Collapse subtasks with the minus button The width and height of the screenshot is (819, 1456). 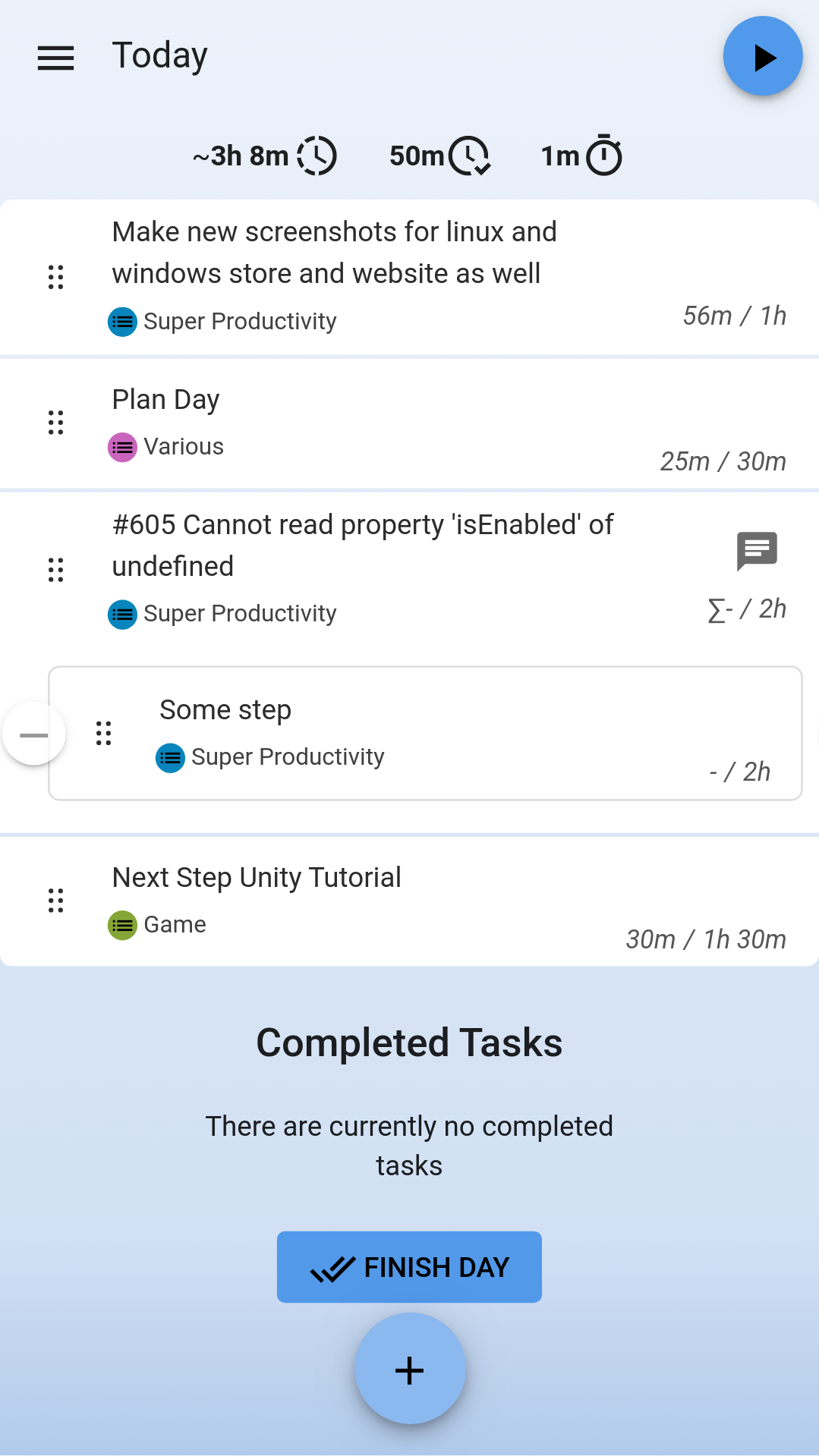(x=34, y=734)
